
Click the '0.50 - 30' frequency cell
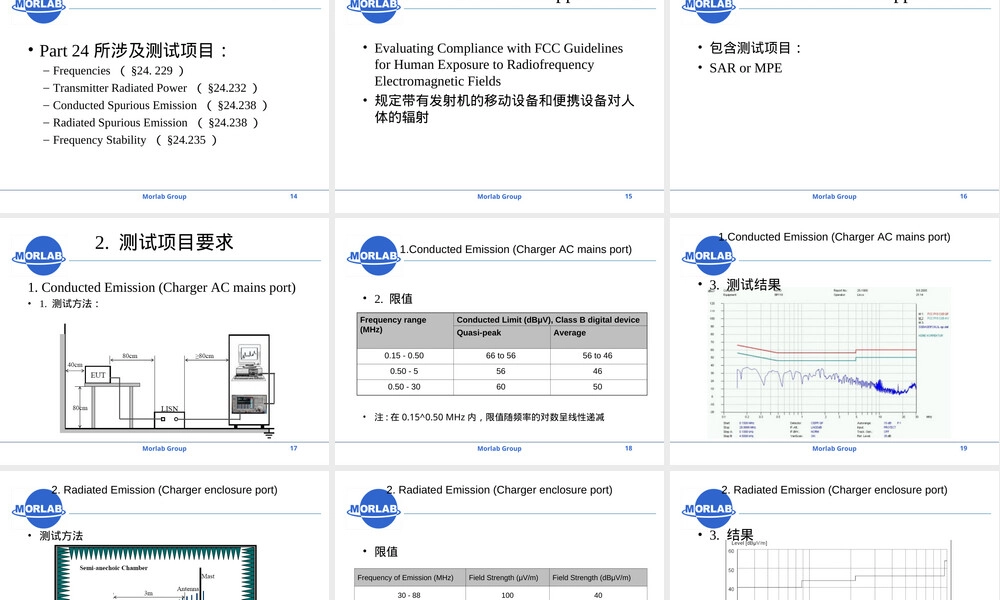[404, 387]
